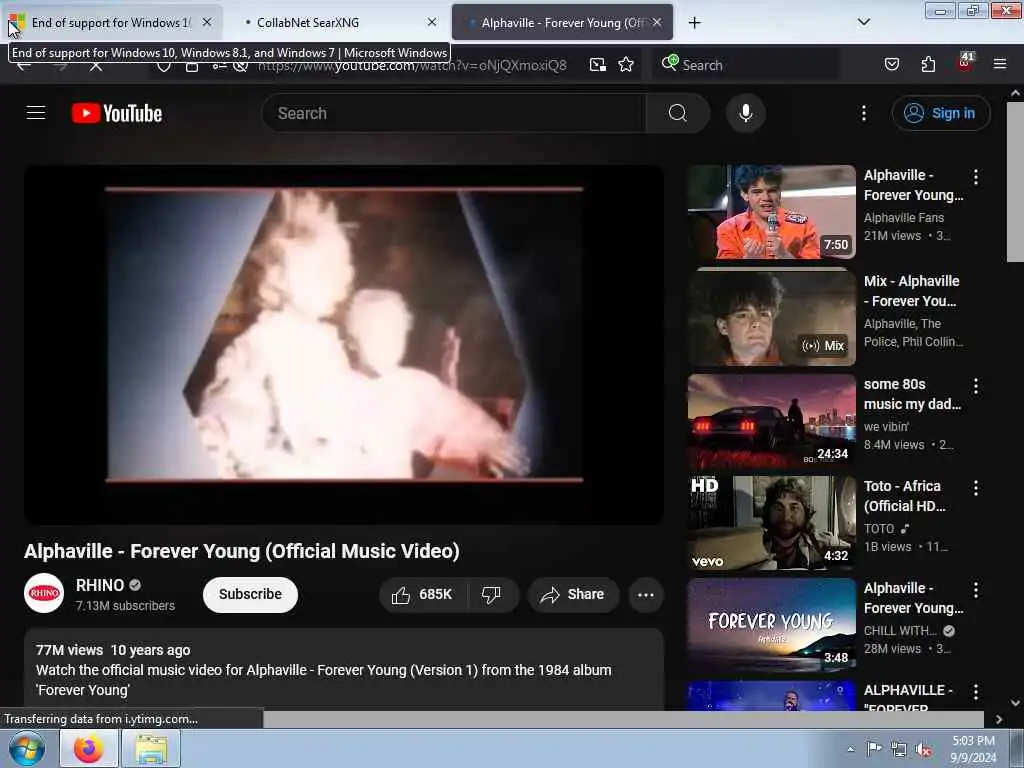
Task: Click the YouTube URL in address bar
Action: (411, 65)
